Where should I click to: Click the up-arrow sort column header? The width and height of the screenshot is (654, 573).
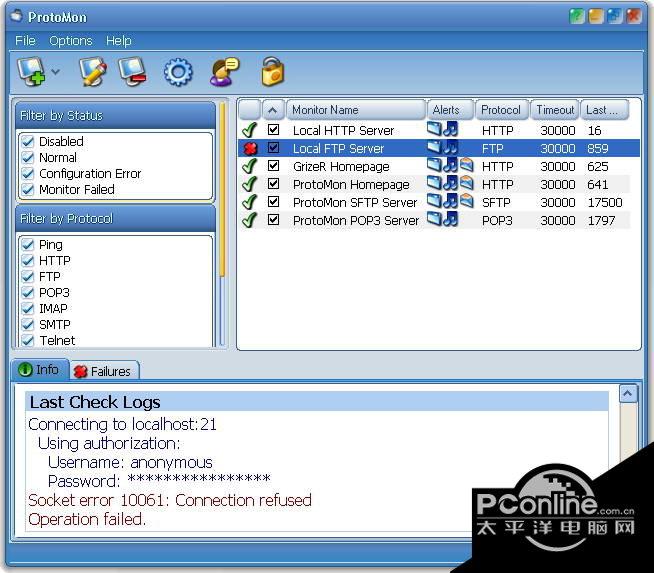(x=273, y=110)
